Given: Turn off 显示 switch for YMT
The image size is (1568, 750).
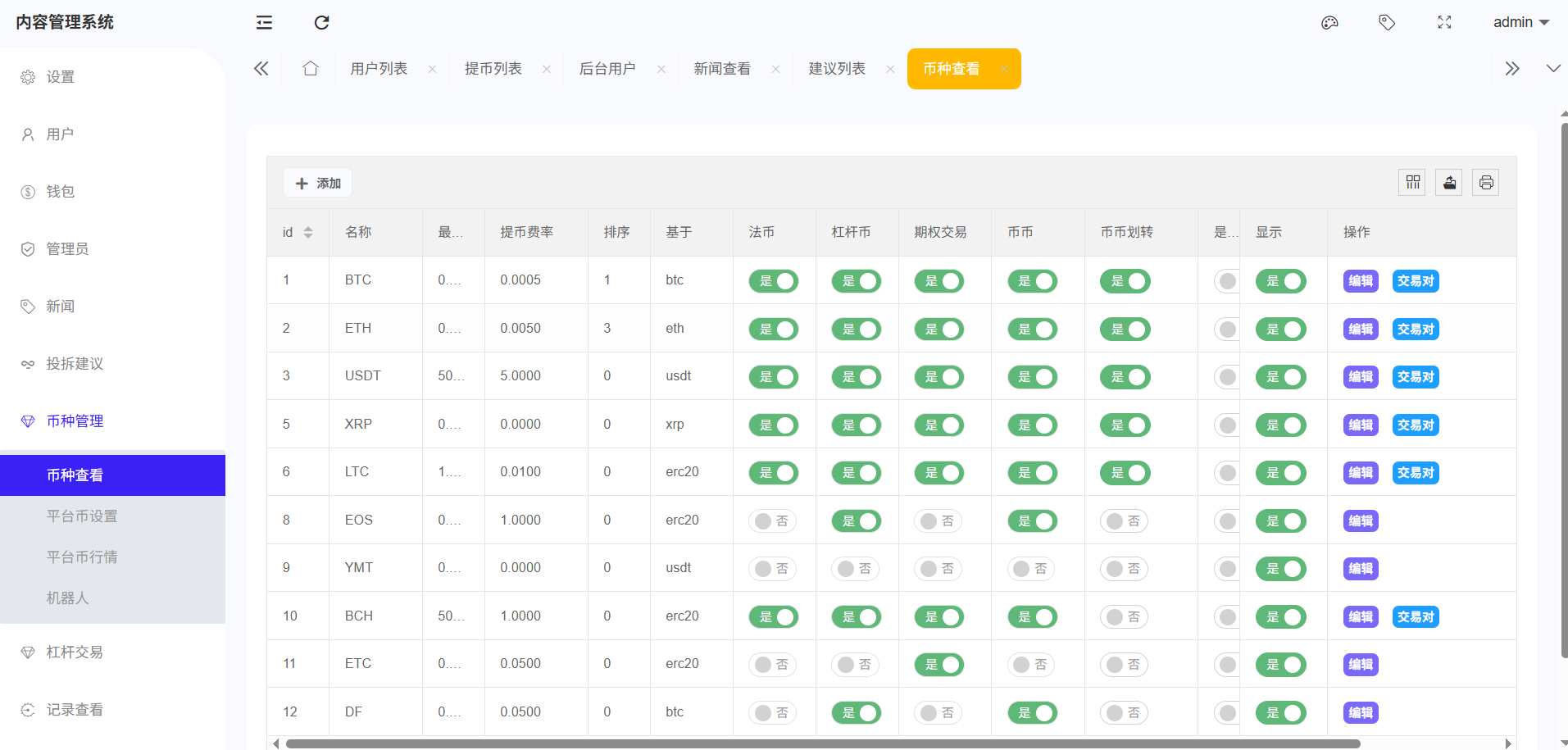Looking at the screenshot, I should tap(1280, 569).
